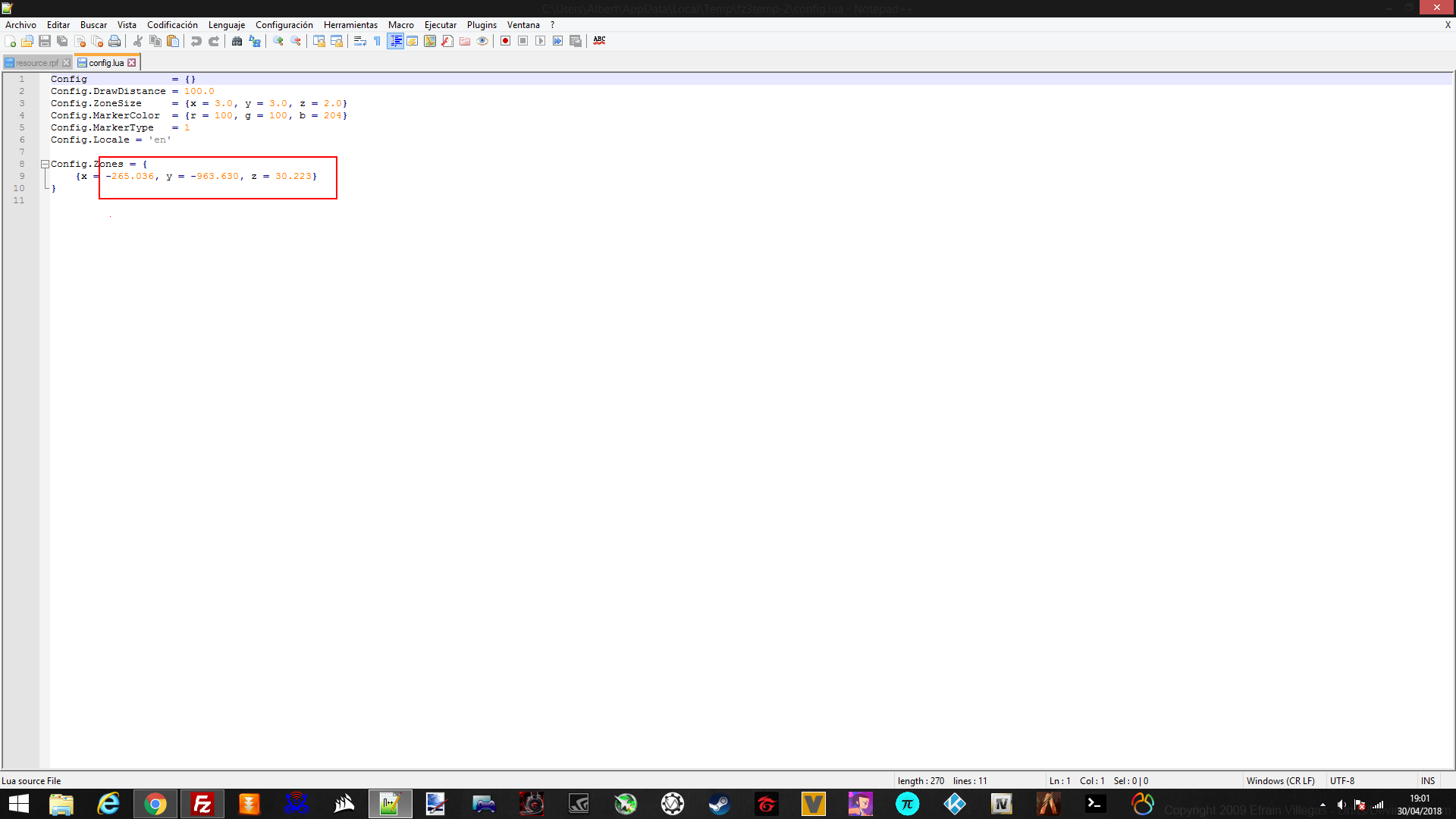Open the Replace dialog icon
Screen dimensions: 1456x819
pos(255,41)
